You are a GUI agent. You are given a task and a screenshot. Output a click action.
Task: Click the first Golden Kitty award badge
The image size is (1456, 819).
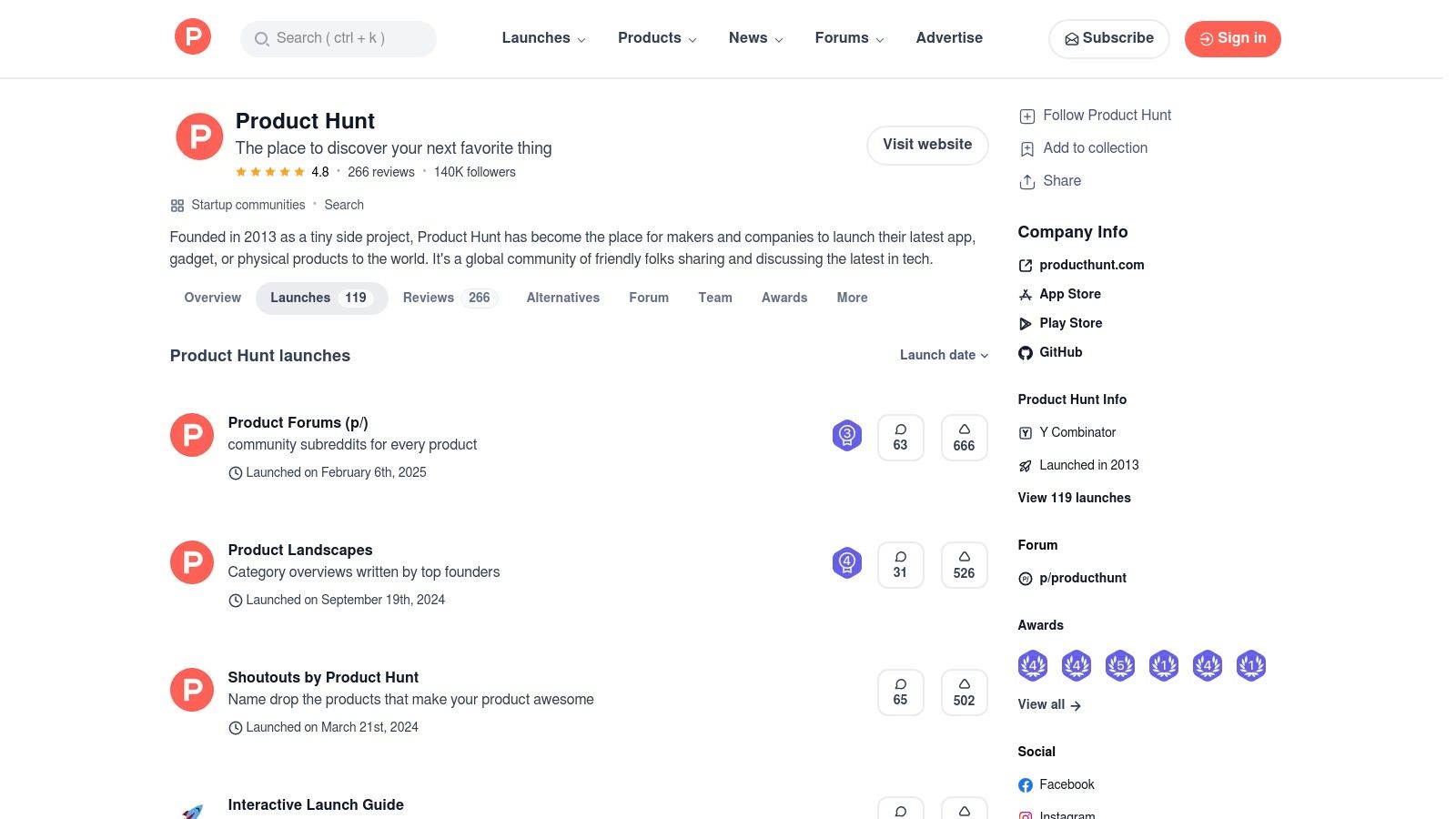(x=1033, y=665)
